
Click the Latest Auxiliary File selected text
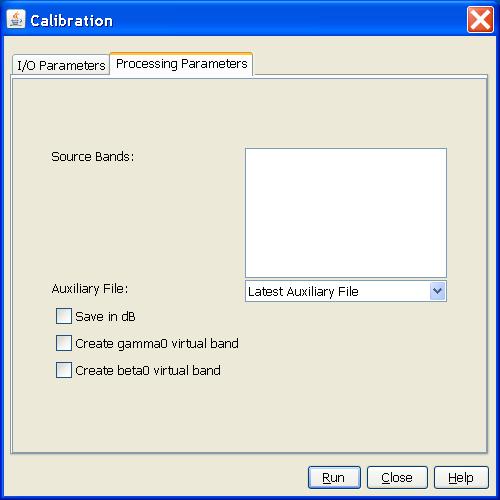point(303,292)
